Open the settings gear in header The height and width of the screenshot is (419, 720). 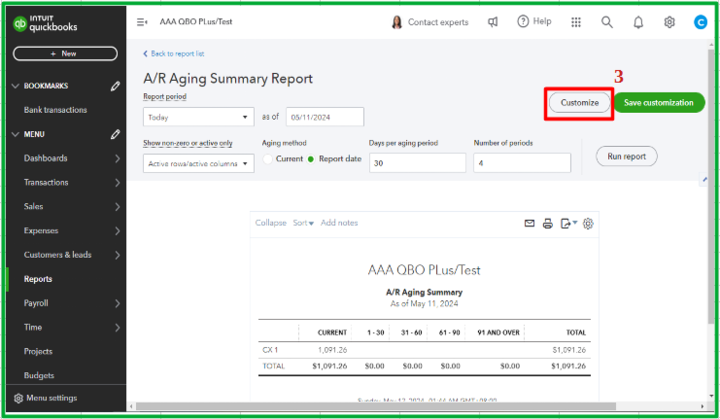pyautogui.click(x=669, y=22)
